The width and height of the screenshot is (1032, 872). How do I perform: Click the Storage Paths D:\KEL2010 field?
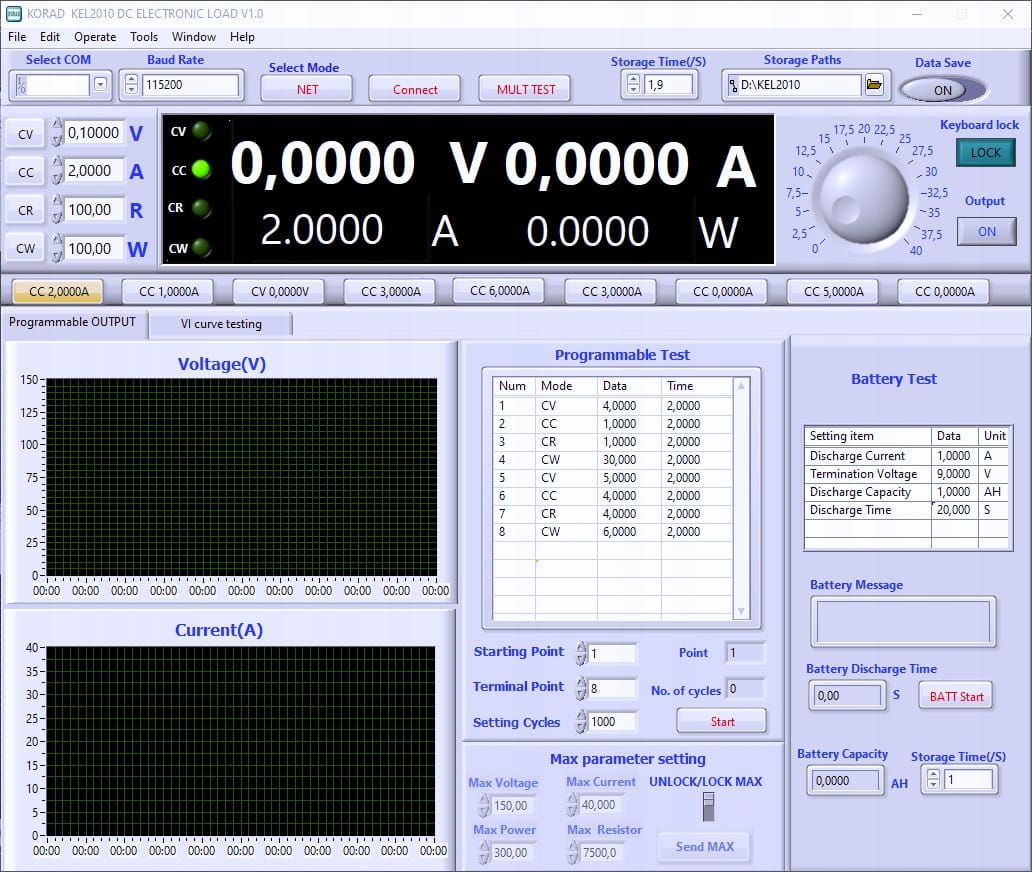tap(794, 85)
